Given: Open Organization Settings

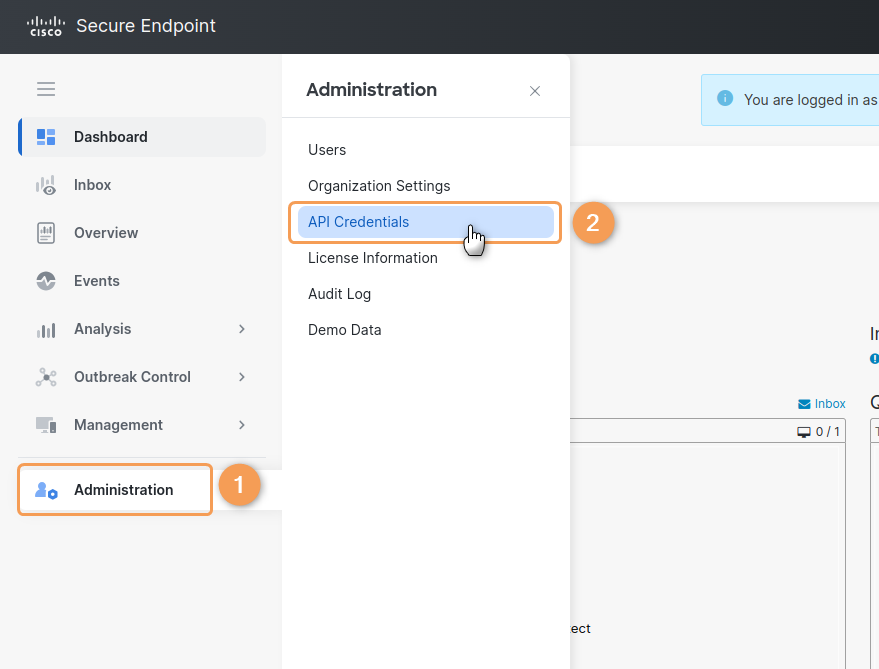Looking at the screenshot, I should 379,186.
